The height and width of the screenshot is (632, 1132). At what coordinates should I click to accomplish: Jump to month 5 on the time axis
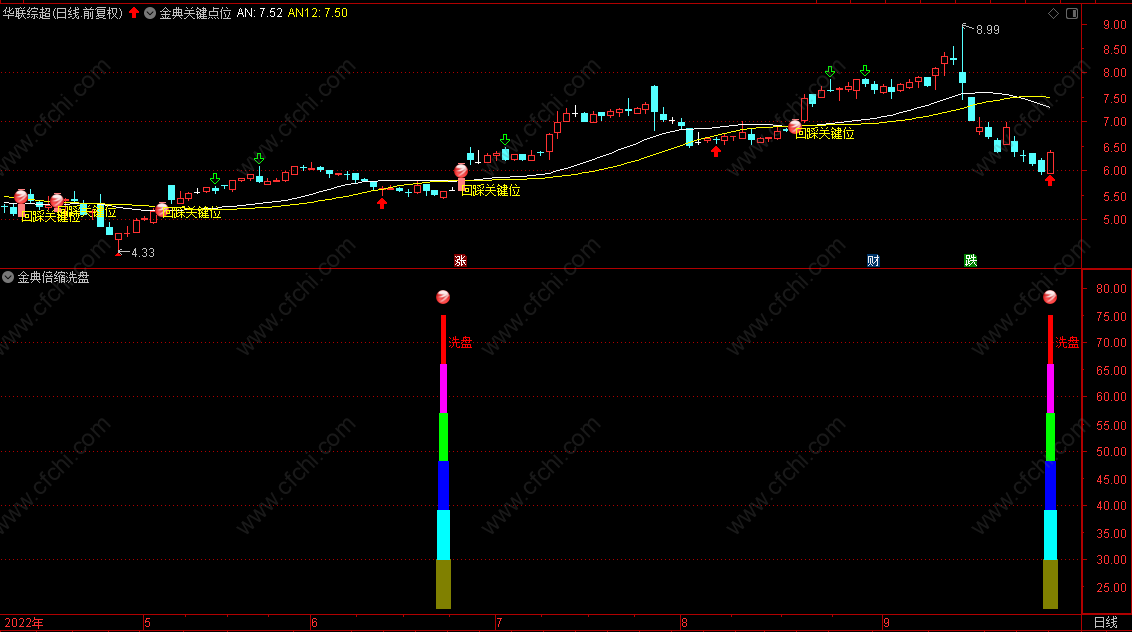[147, 623]
